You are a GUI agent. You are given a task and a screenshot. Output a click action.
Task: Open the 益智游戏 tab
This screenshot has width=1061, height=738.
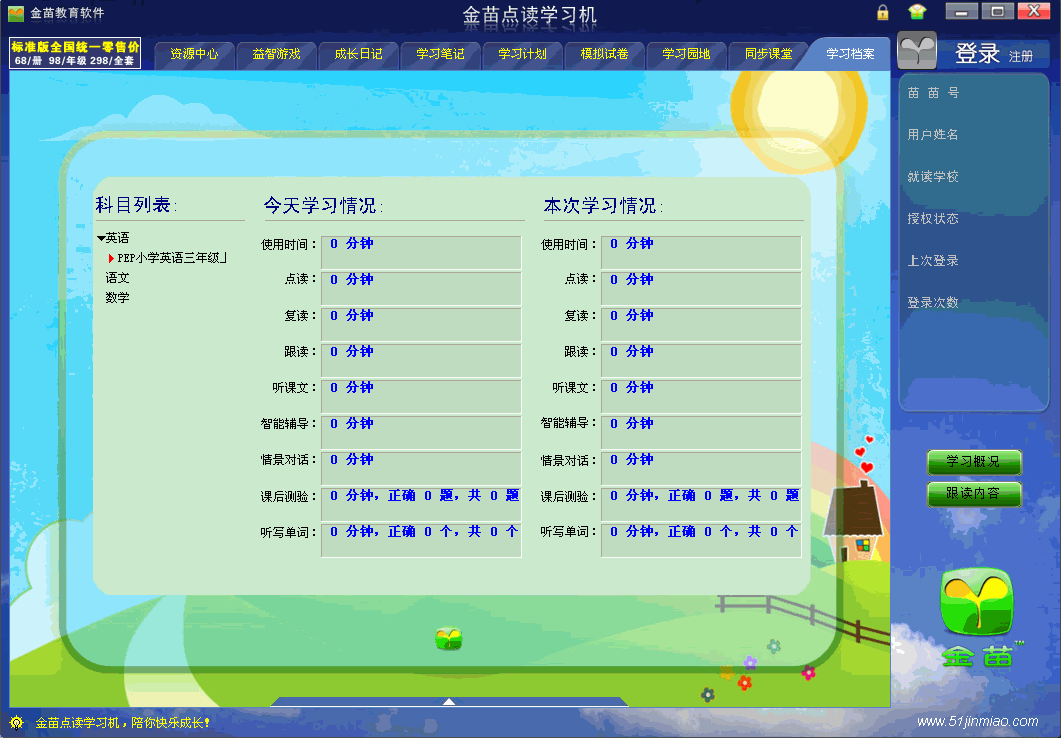click(x=276, y=54)
